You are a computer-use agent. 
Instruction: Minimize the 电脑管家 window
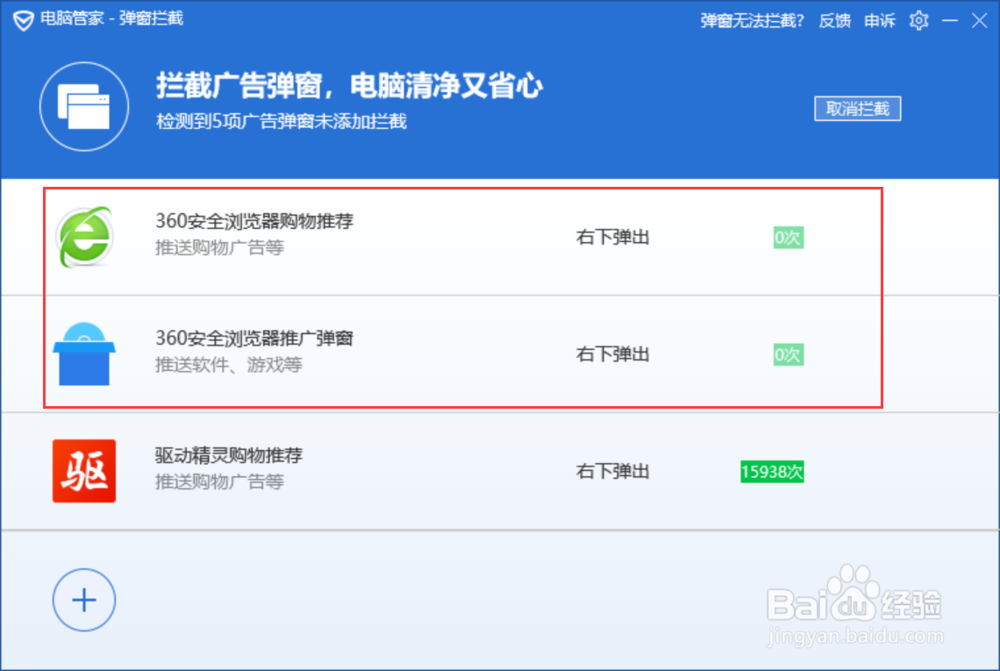(x=950, y=20)
